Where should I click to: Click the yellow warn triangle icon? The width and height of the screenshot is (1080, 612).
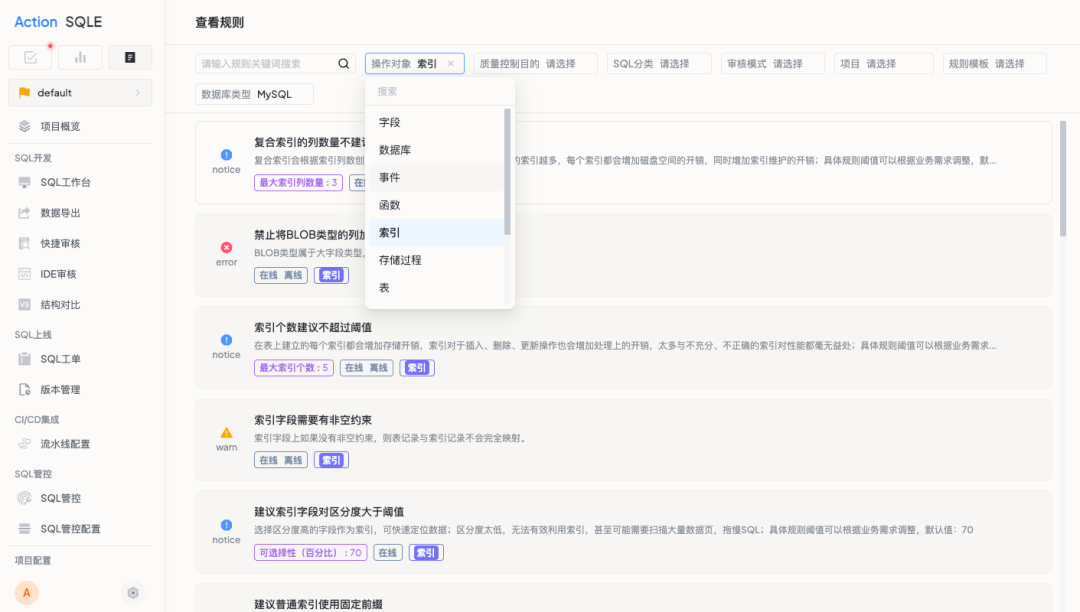[x=226, y=432]
